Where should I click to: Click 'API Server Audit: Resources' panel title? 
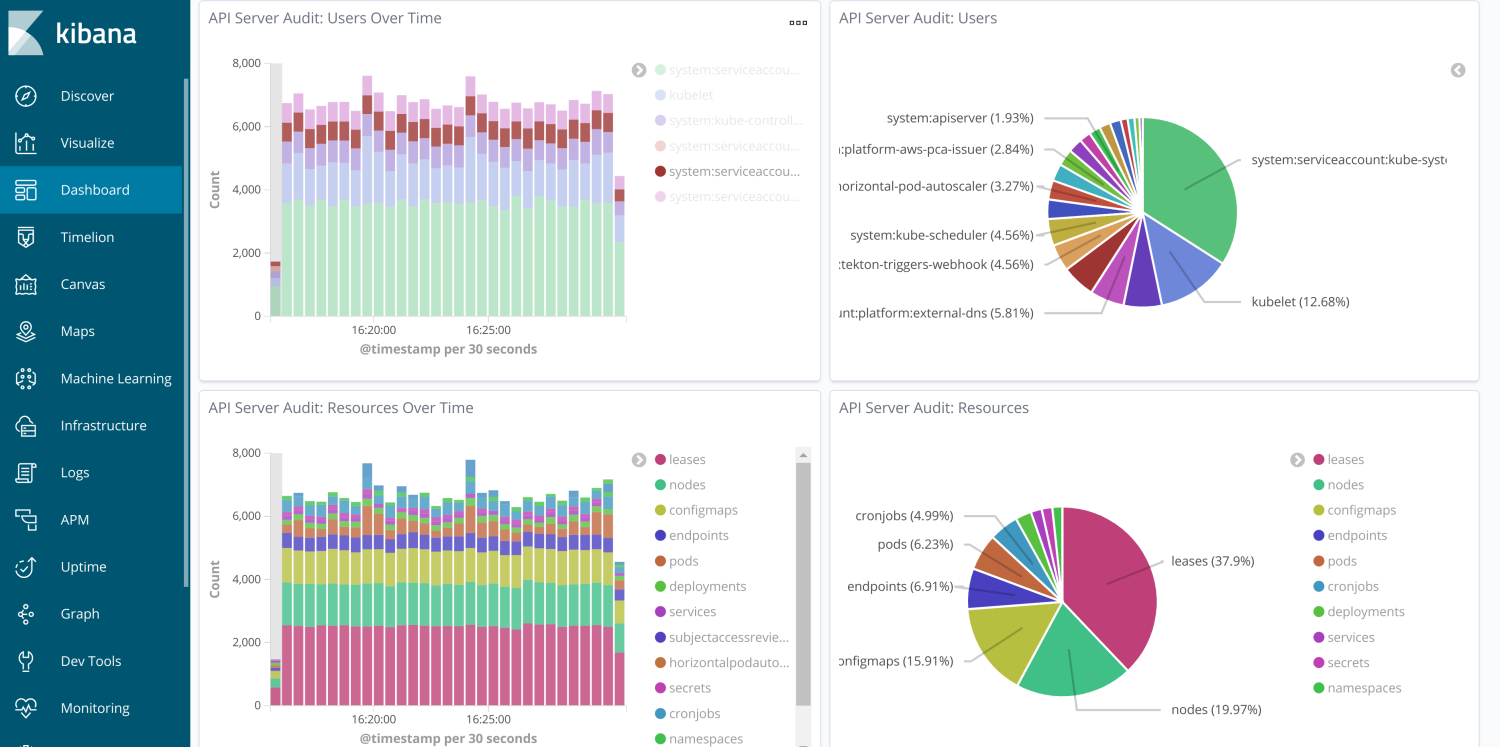coord(934,408)
